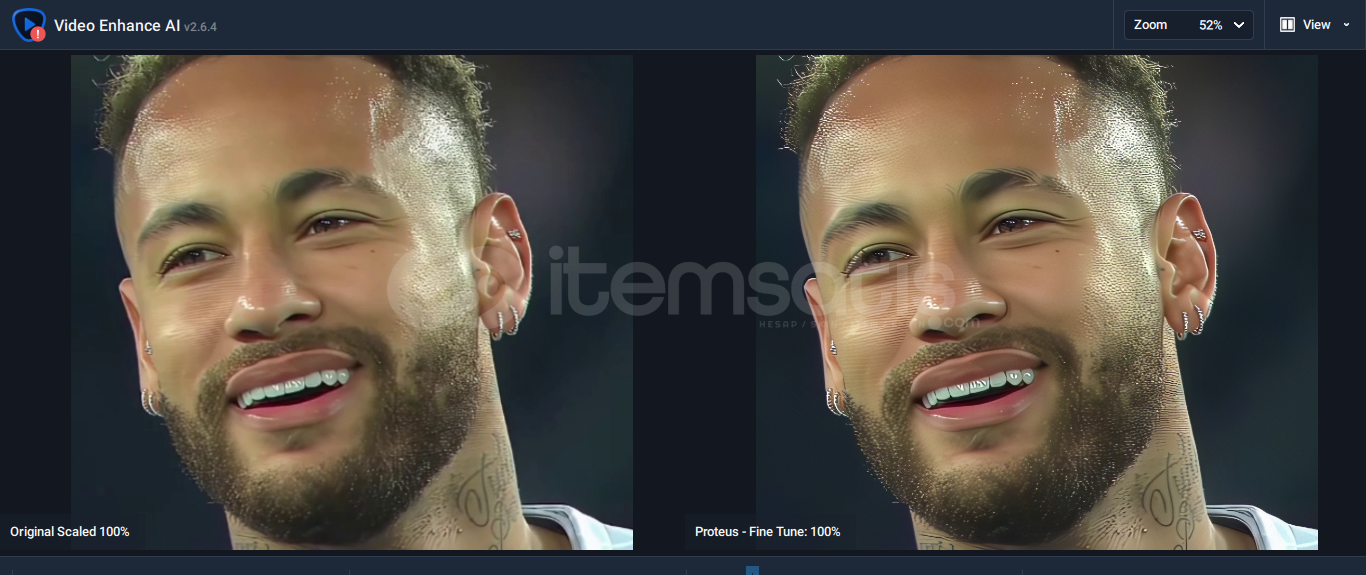Click the red alert badge on the logo
Viewport: 1366px width, 575px height.
pyautogui.click(x=38, y=34)
